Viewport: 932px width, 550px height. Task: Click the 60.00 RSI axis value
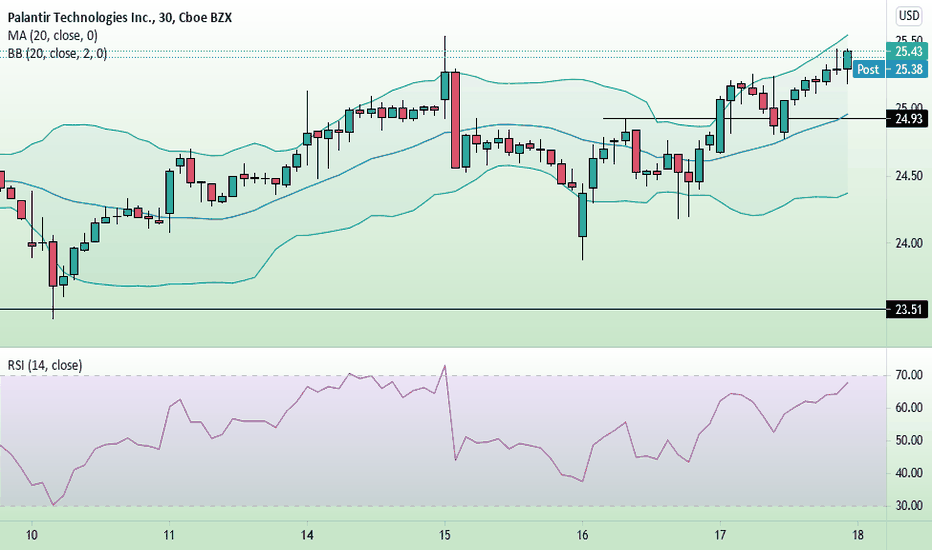pos(909,408)
